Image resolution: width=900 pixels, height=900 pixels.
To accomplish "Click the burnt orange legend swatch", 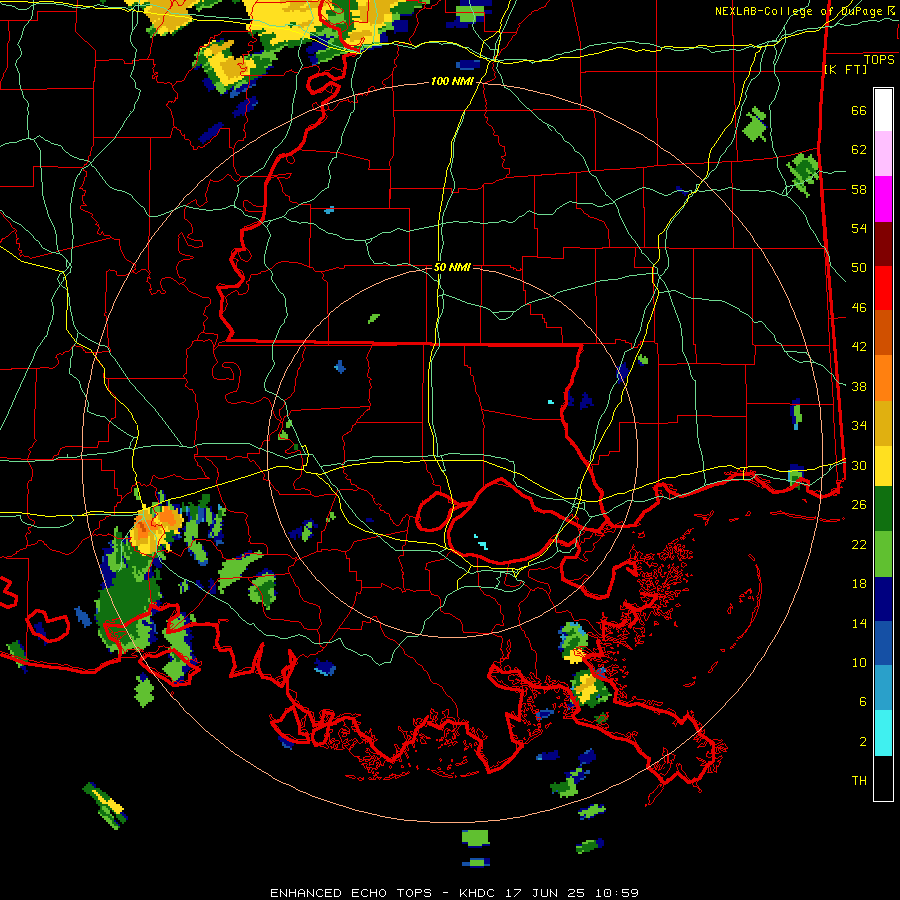I will [x=883, y=333].
